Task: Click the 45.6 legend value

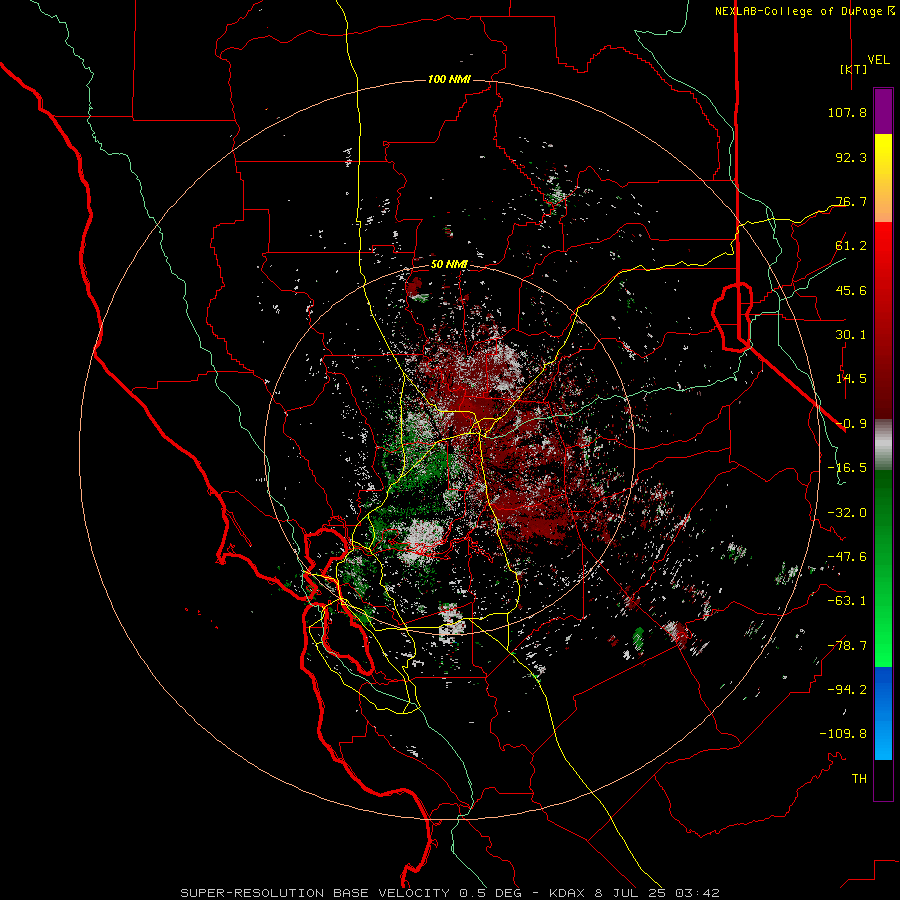Action: click(851, 290)
